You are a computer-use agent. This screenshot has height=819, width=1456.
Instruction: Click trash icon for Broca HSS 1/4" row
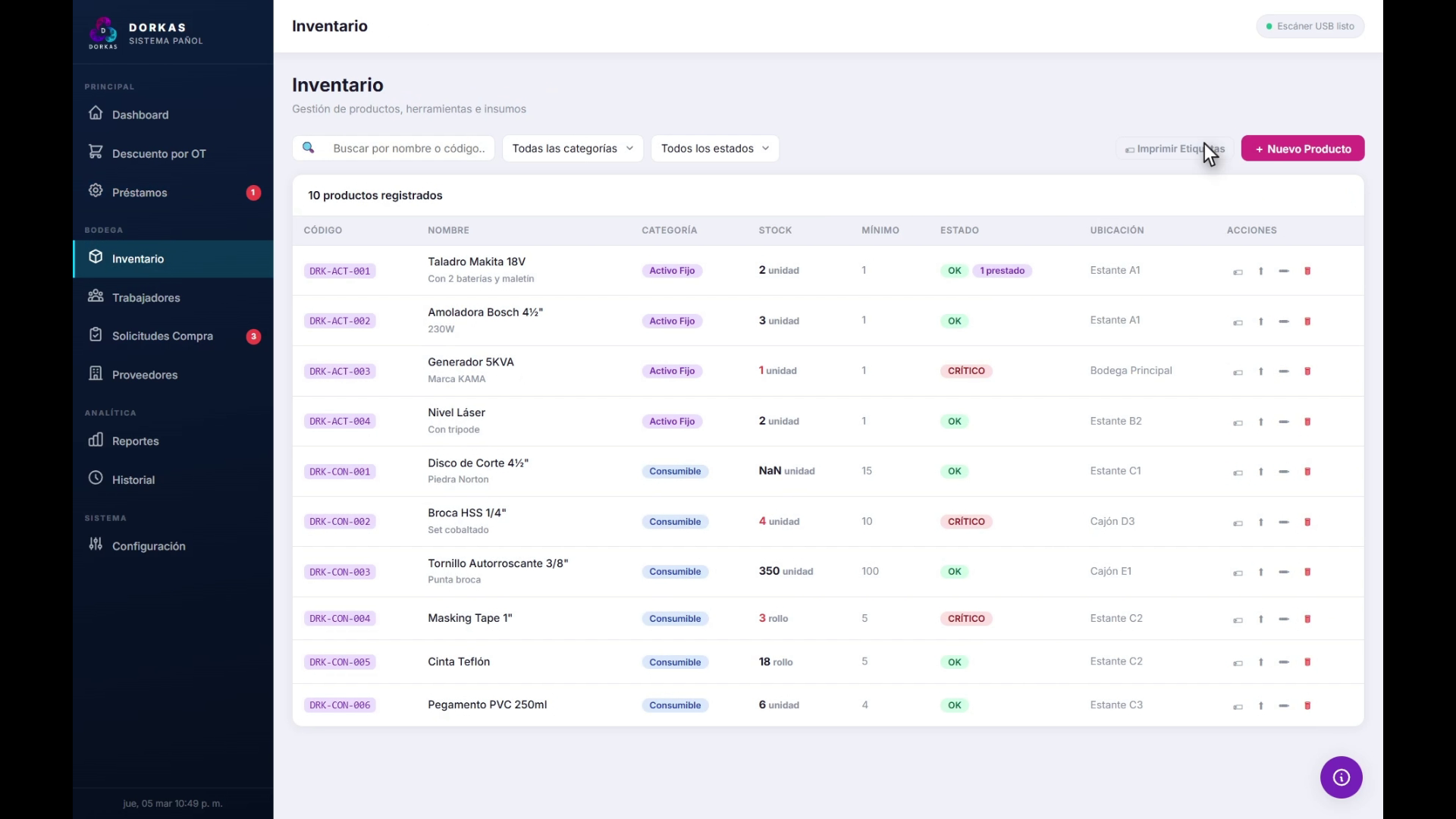pos(1307,522)
